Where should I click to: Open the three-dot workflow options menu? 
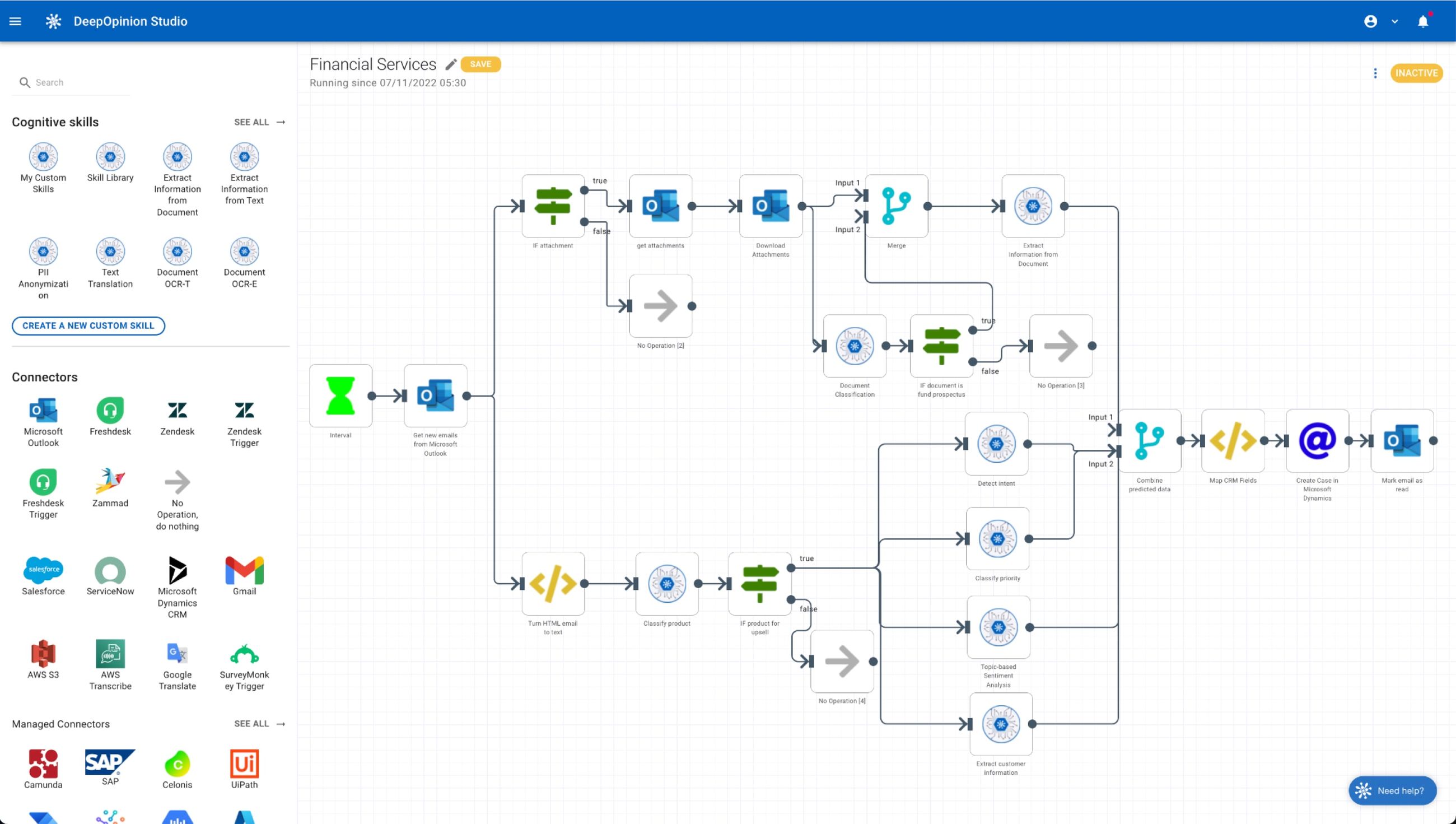click(x=1375, y=73)
